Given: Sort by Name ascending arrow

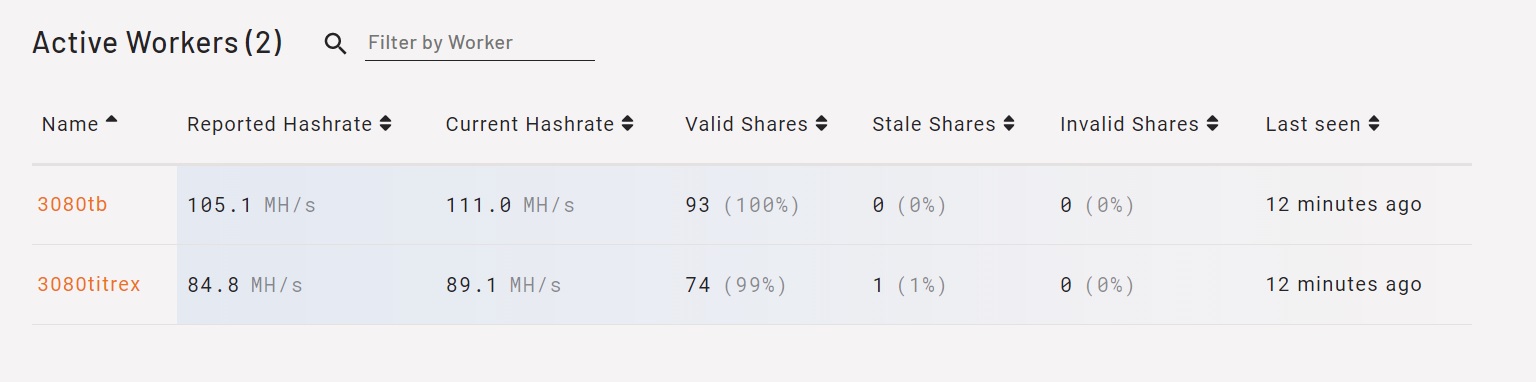Looking at the screenshot, I should click(111, 121).
